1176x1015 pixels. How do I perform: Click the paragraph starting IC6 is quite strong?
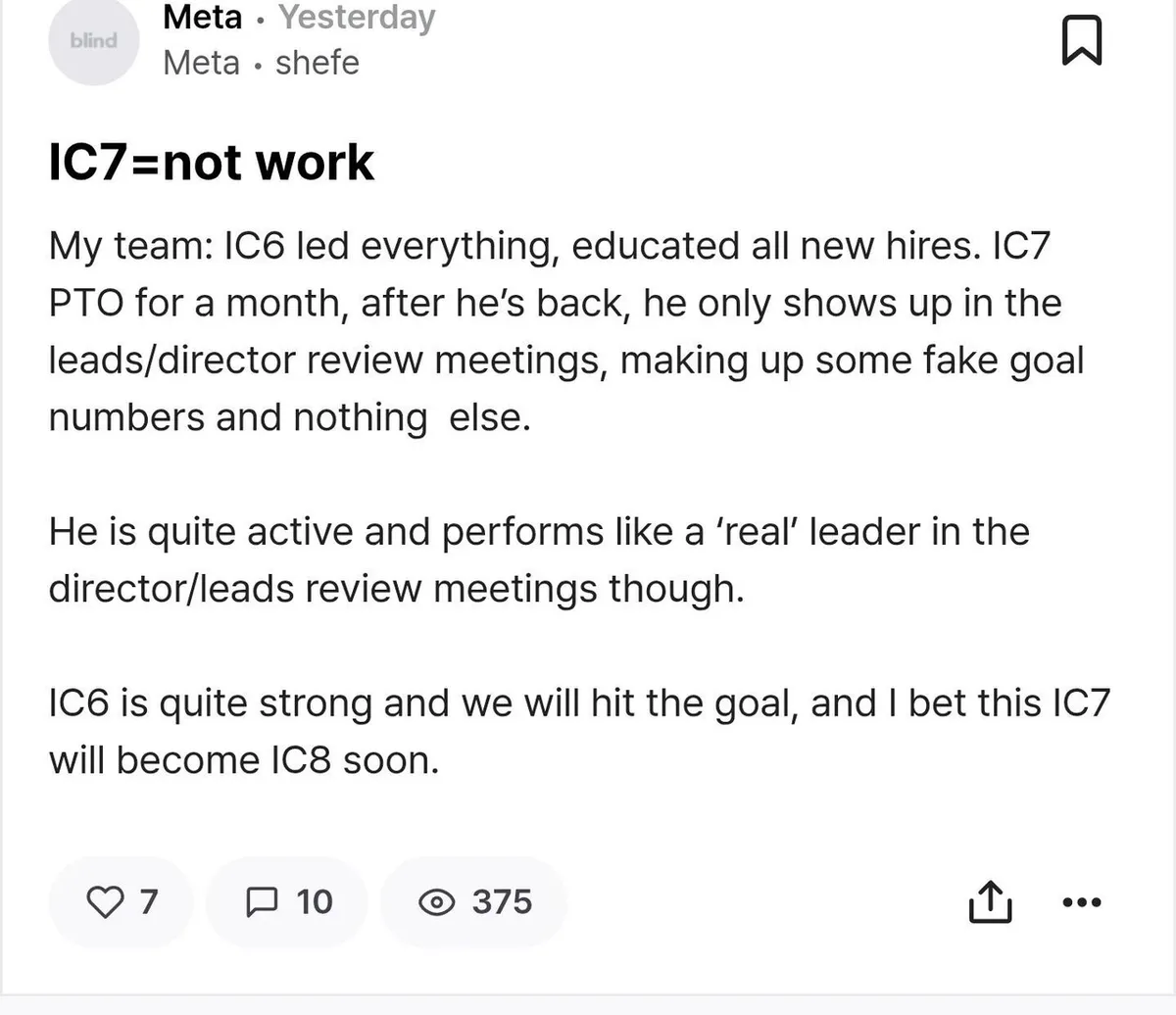[578, 732]
